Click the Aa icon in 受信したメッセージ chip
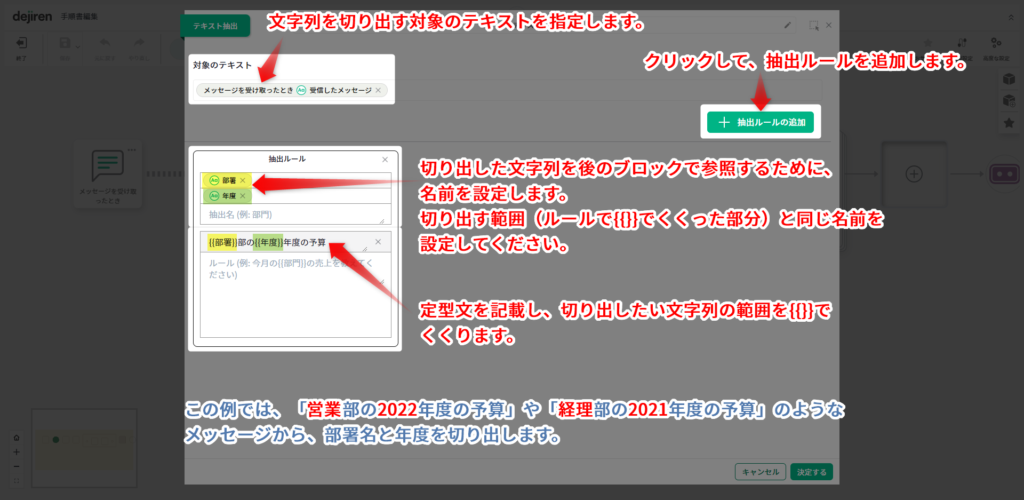The height and width of the screenshot is (500, 1024). (x=301, y=91)
